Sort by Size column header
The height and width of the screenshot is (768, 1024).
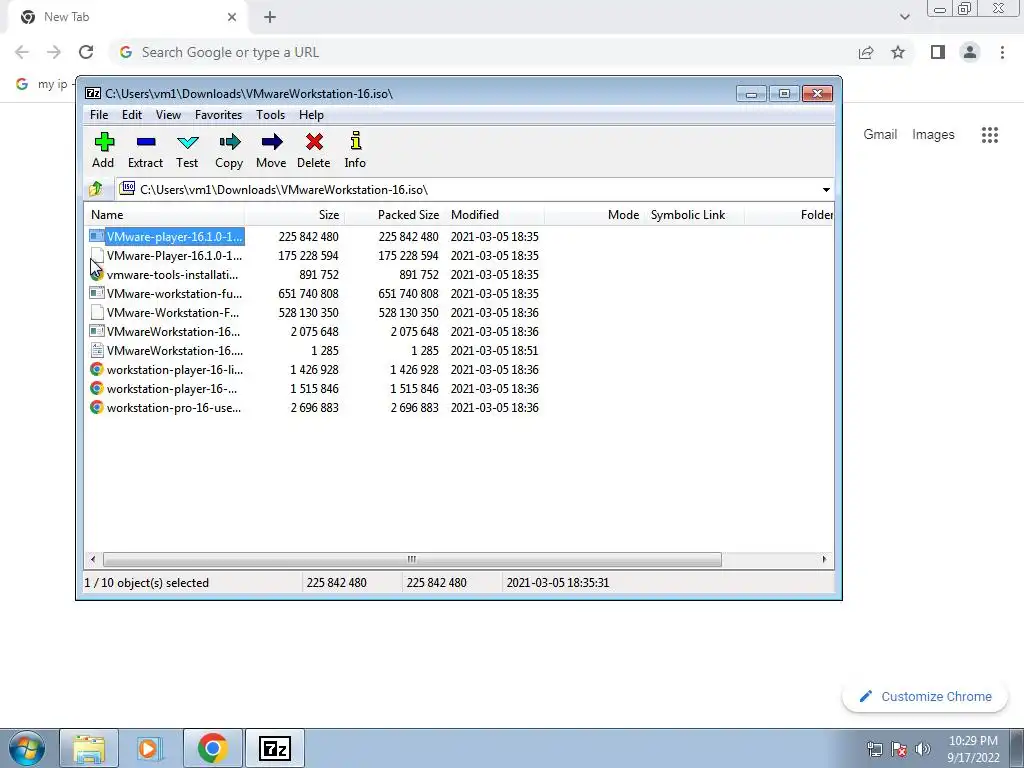(x=295, y=215)
